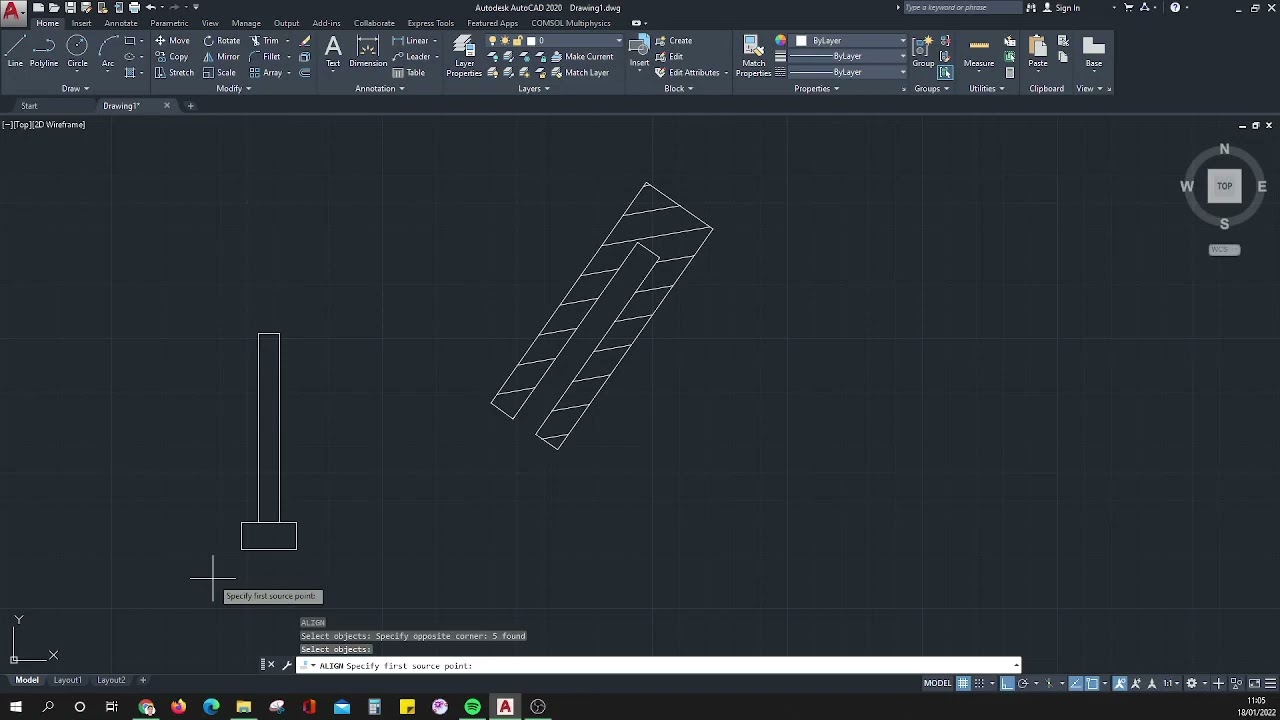Click the Group tool
The image size is (1280, 720).
tap(923, 52)
